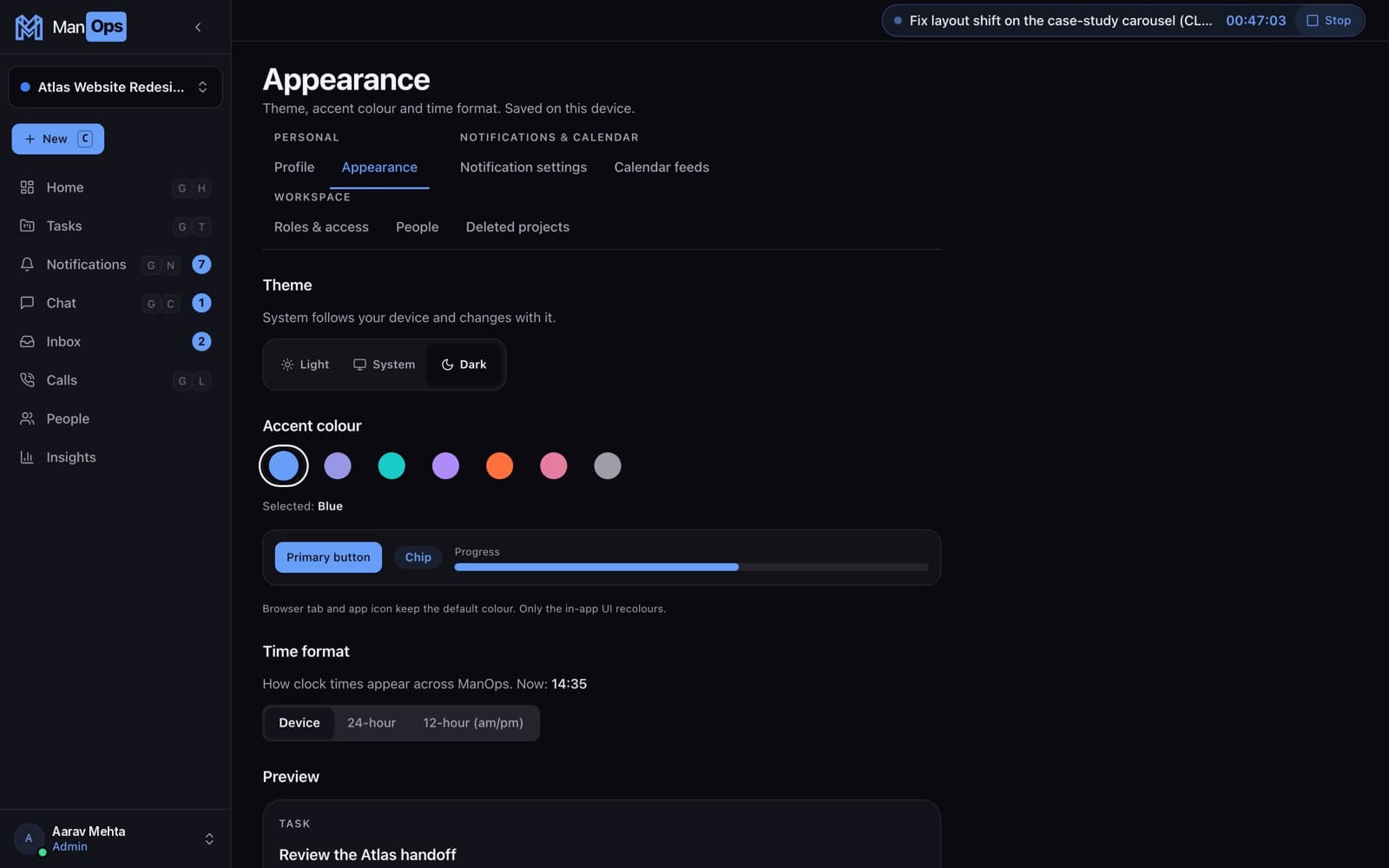The width and height of the screenshot is (1389, 868).
Task: Select the orange accent colour
Action: [x=499, y=466]
